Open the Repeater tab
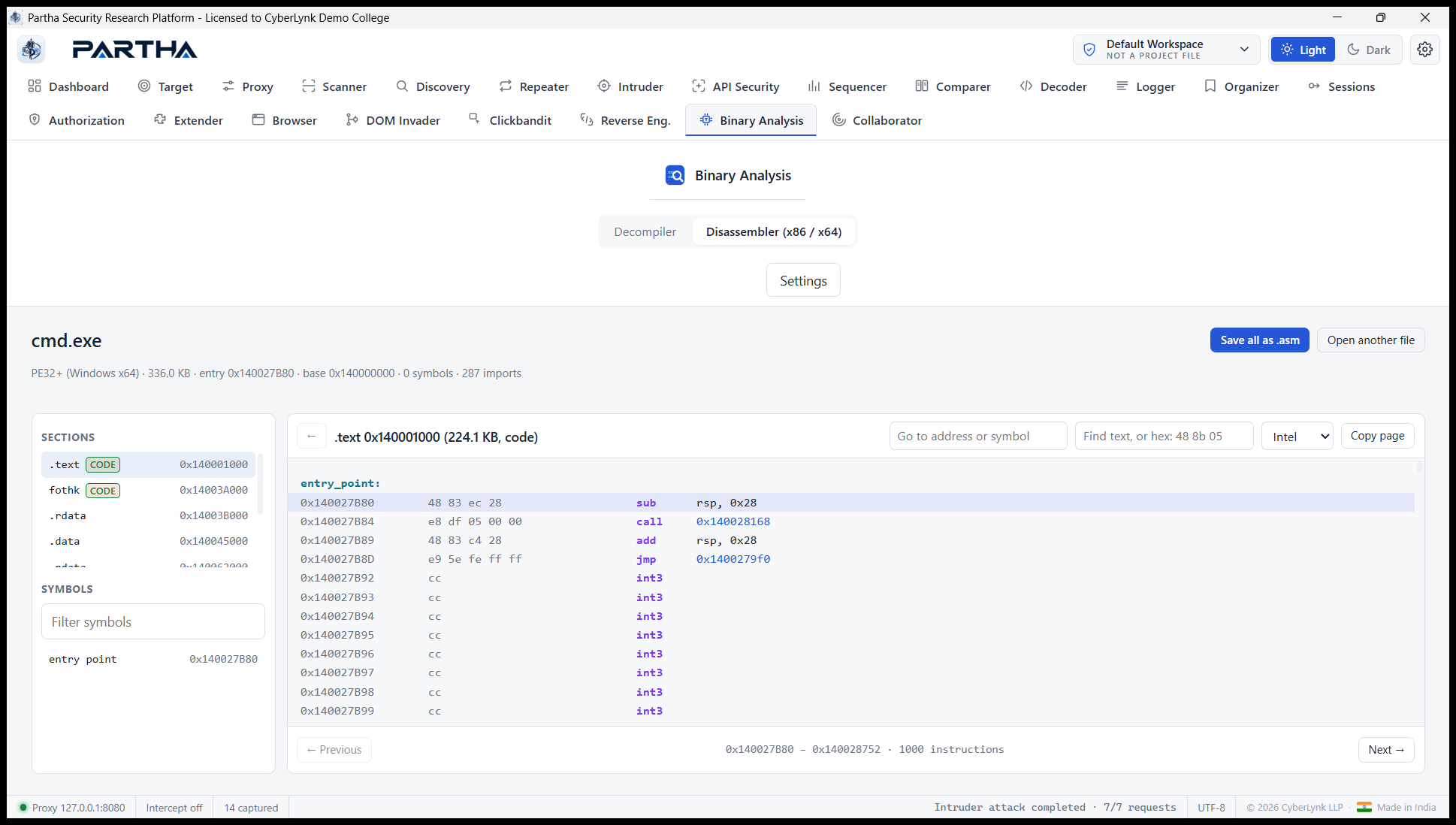 coord(534,86)
